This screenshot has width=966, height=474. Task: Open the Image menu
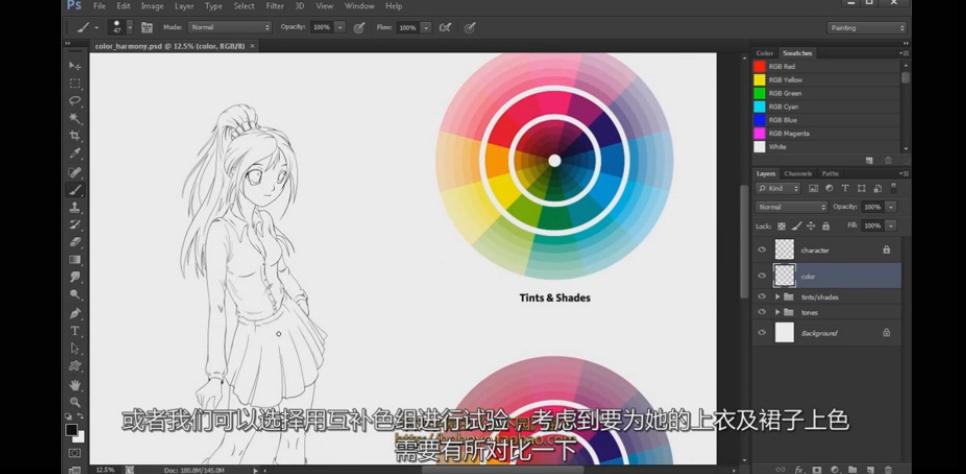coord(152,6)
